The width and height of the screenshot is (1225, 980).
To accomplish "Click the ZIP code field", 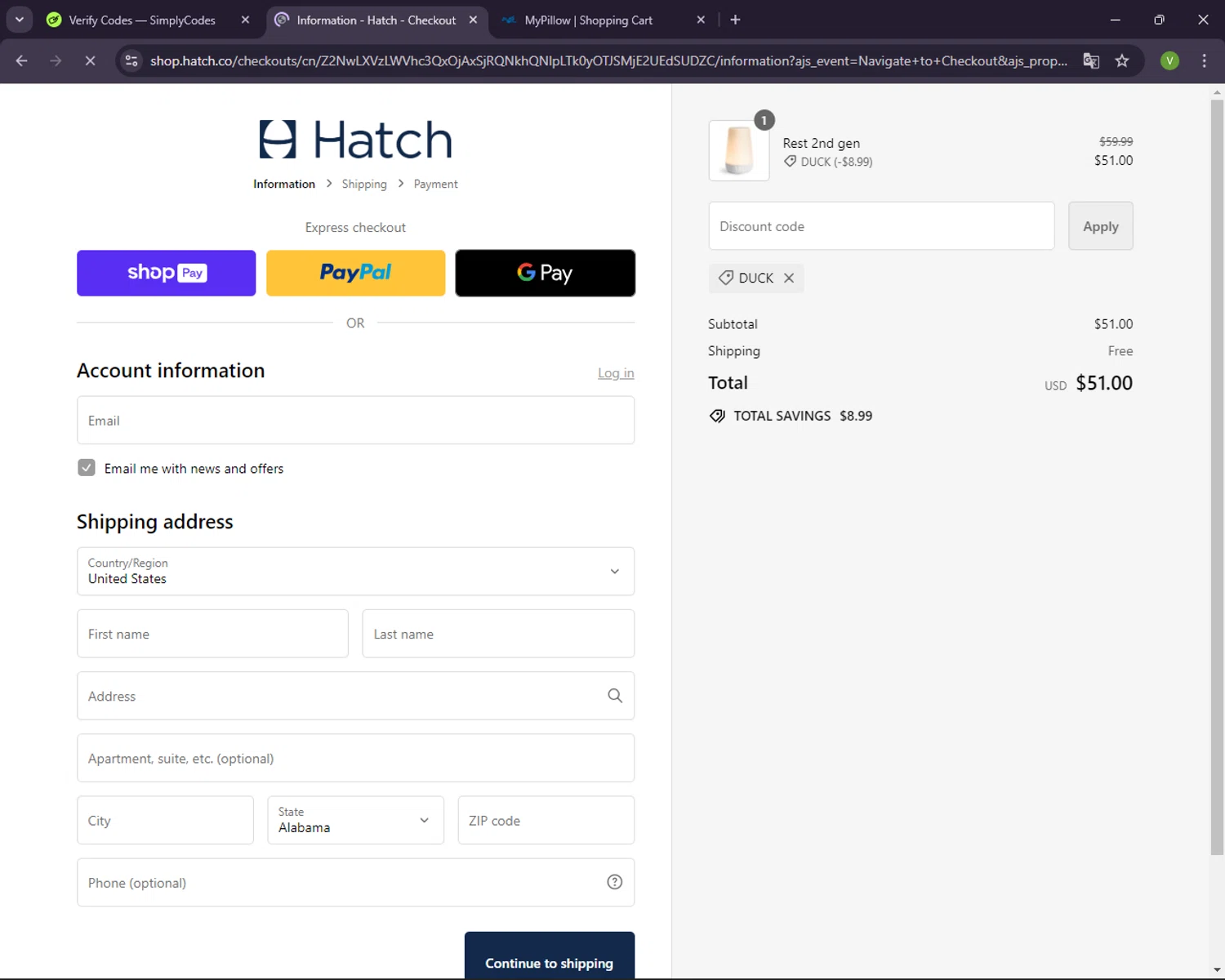I will tap(546, 820).
